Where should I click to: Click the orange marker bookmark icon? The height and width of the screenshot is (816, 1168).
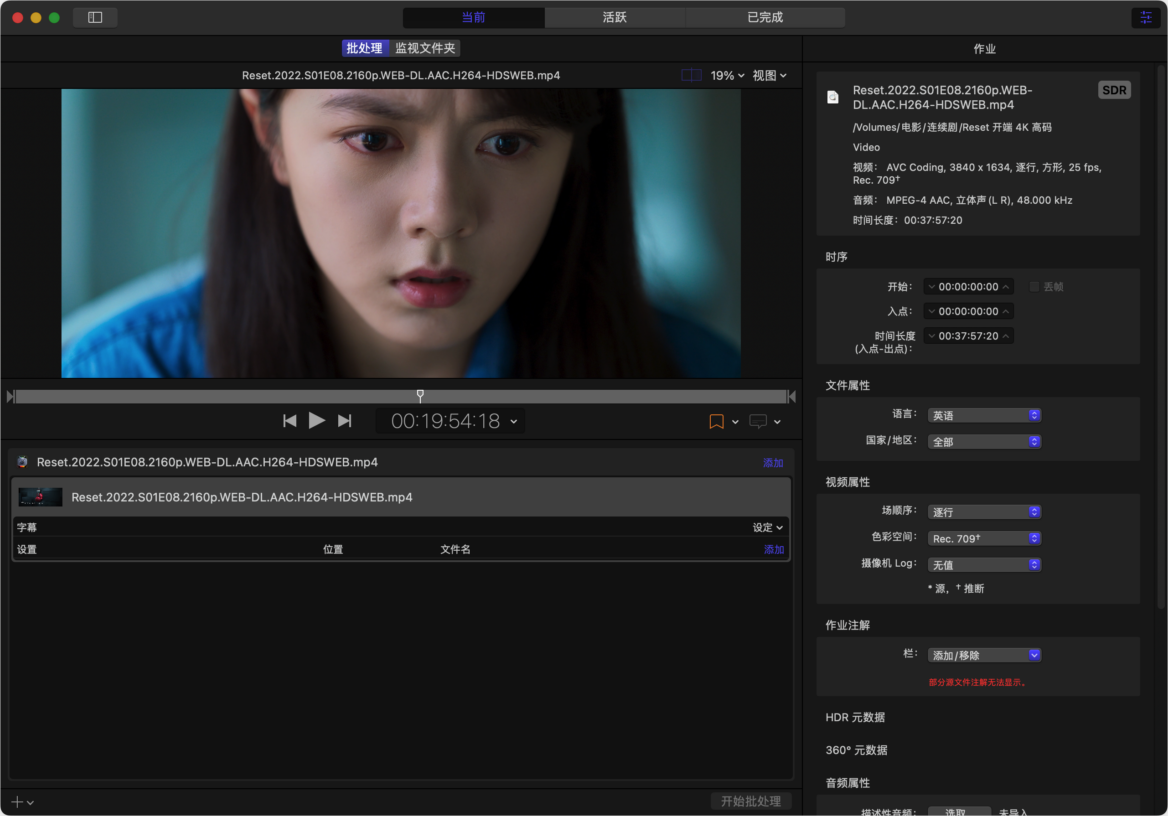pyautogui.click(x=716, y=422)
